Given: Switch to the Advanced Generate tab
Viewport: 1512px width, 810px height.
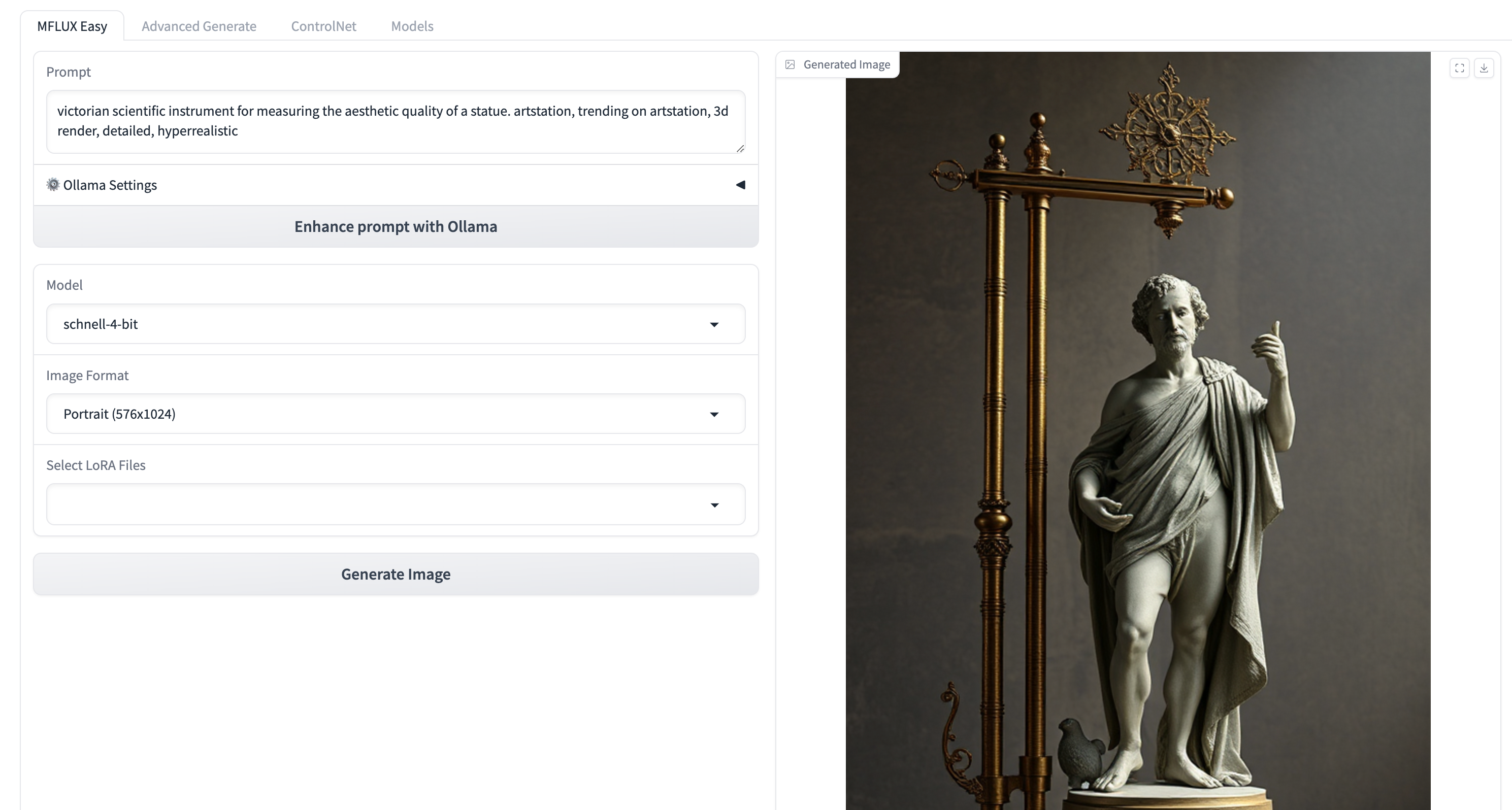Looking at the screenshot, I should point(199,26).
